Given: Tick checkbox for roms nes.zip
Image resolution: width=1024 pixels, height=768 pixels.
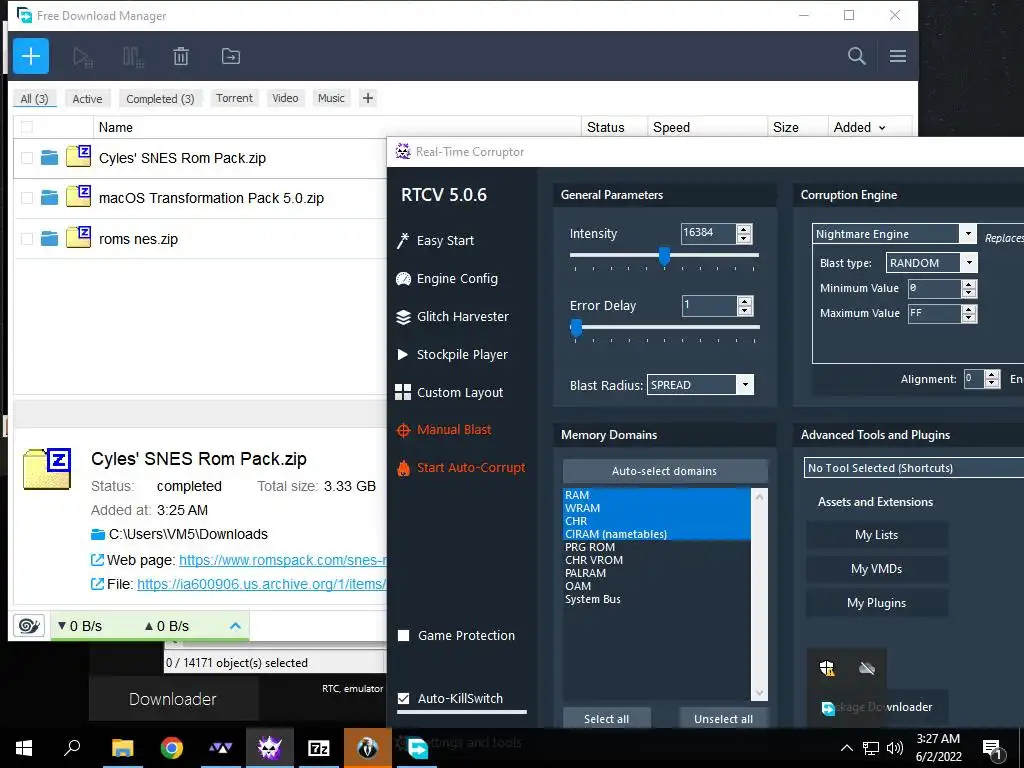Looking at the screenshot, I should tap(27, 238).
